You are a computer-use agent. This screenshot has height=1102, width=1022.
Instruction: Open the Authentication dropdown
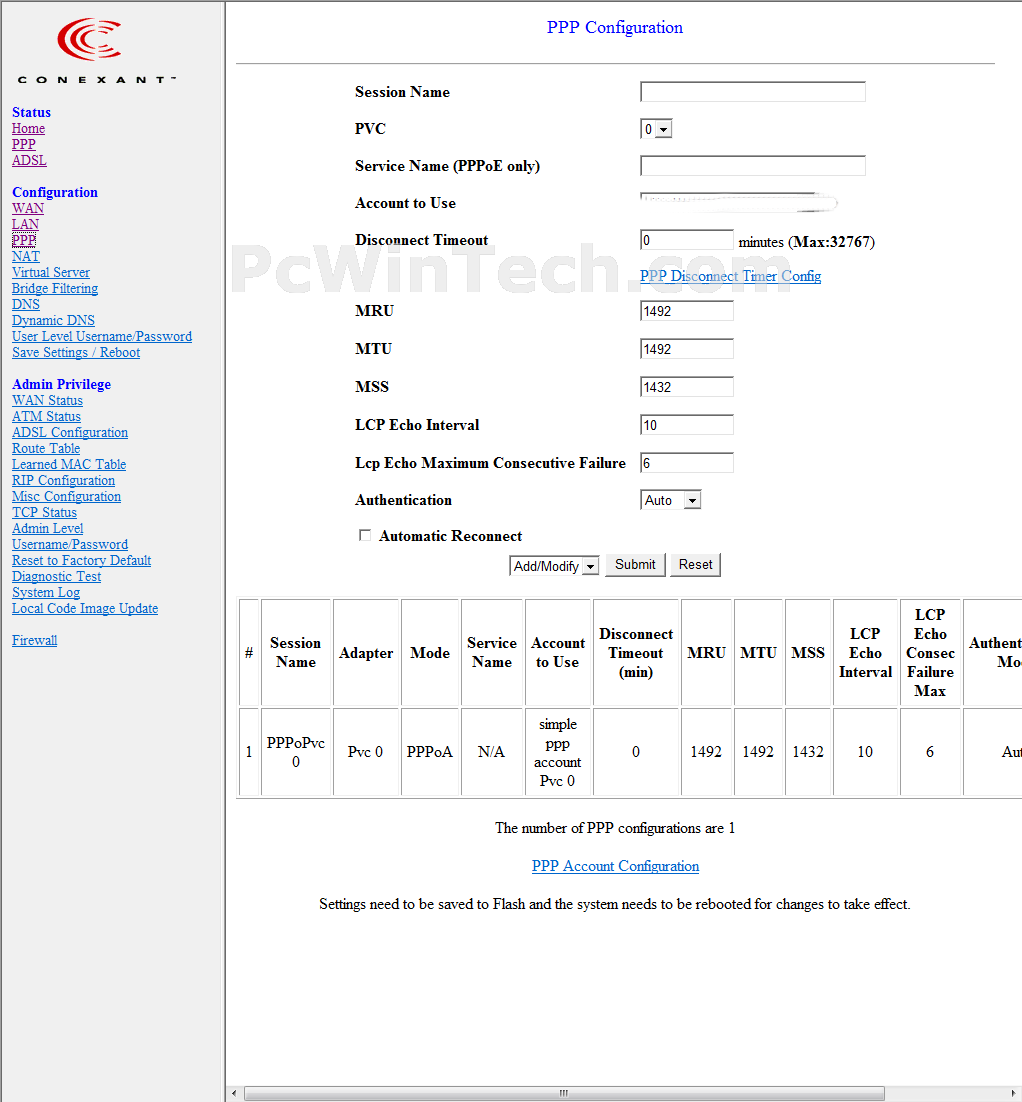coord(671,500)
